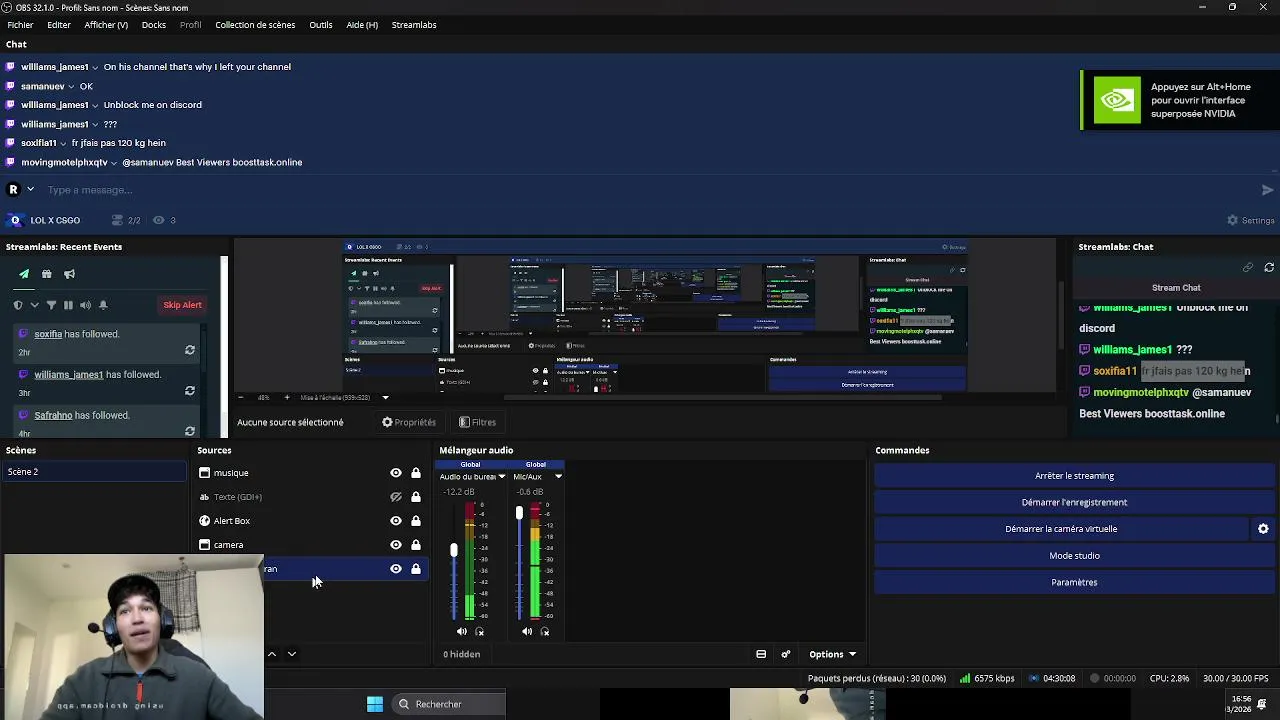This screenshot has width=1280, height=720.
Task: Hide the camera source
Action: (x=396, y=545)
